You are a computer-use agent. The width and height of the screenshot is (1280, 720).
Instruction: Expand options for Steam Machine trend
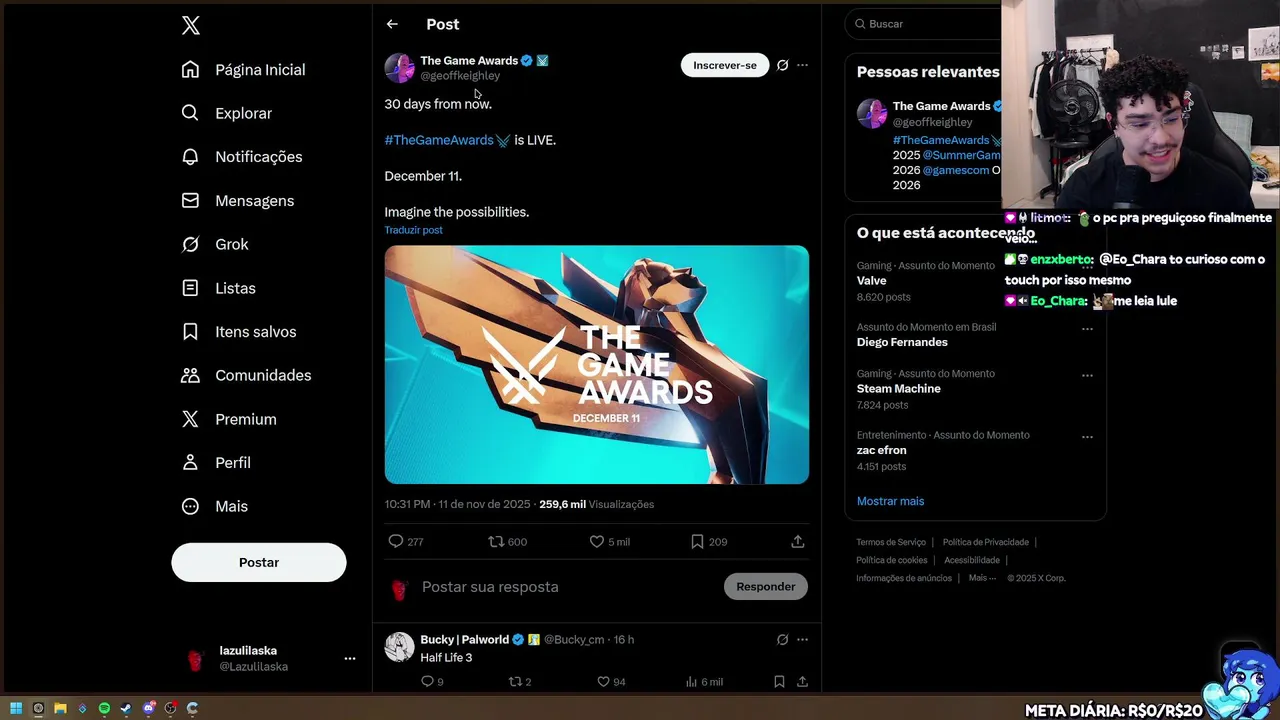pyautogui.click(x=1087, y=376)
